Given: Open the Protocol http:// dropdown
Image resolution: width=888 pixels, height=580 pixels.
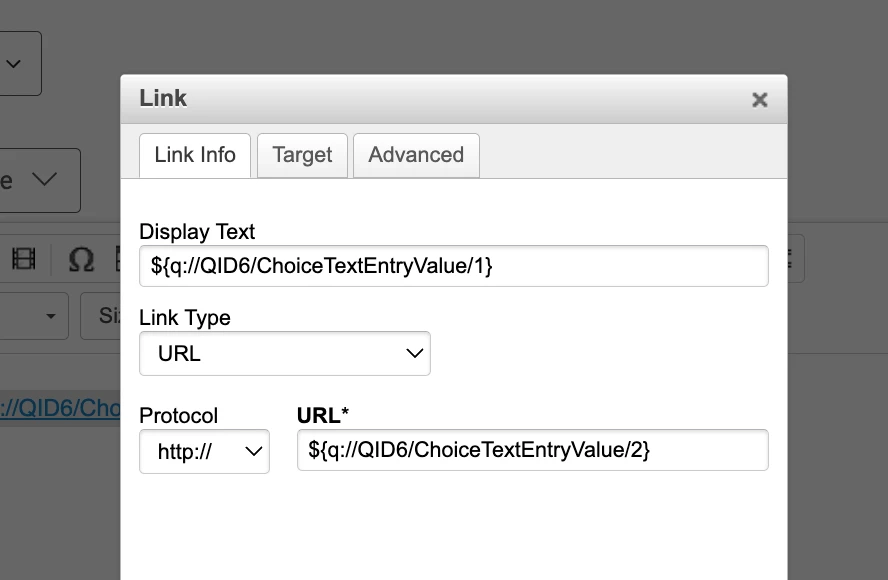Looking at the screenshot, I should [204, 451].
